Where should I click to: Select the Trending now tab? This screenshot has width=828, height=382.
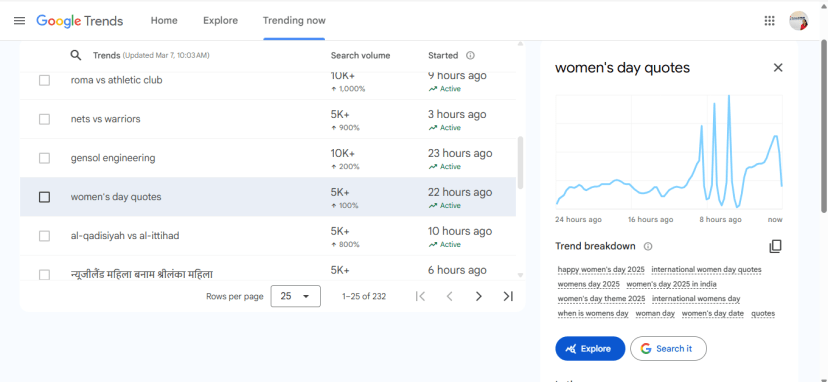click(x=294, y=21)
